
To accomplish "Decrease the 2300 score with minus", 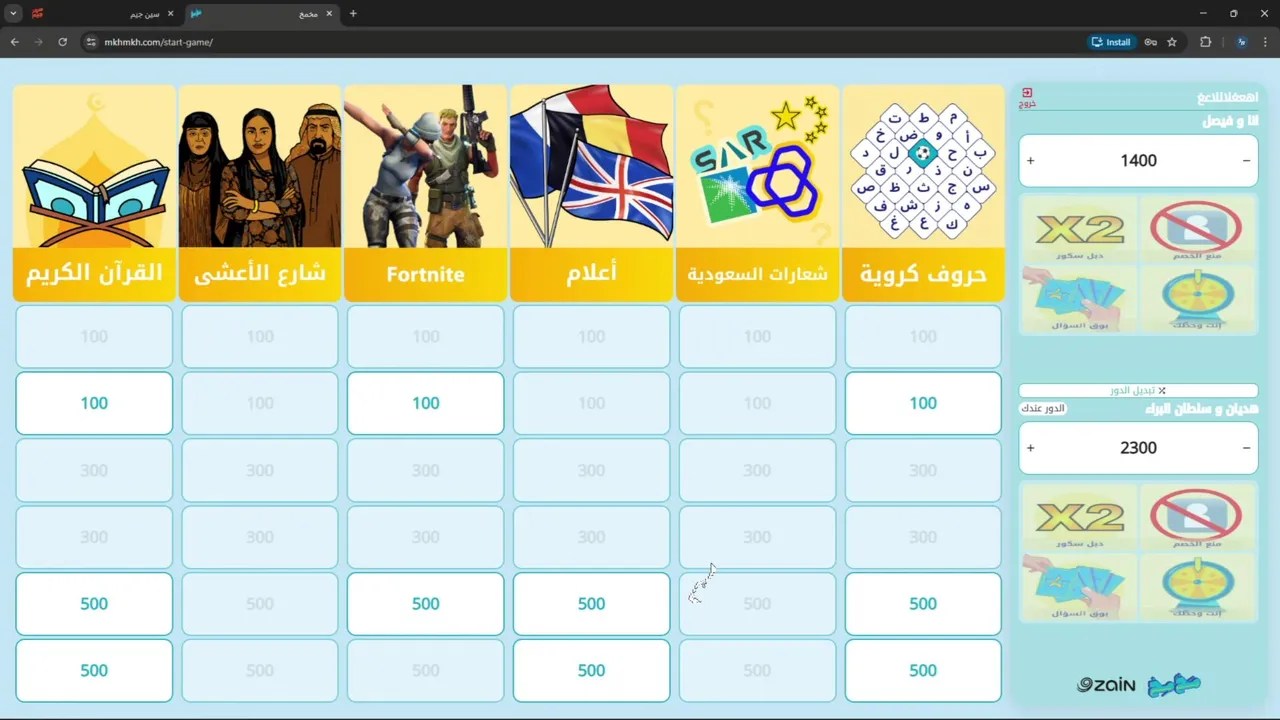I will pos(1246,448).
